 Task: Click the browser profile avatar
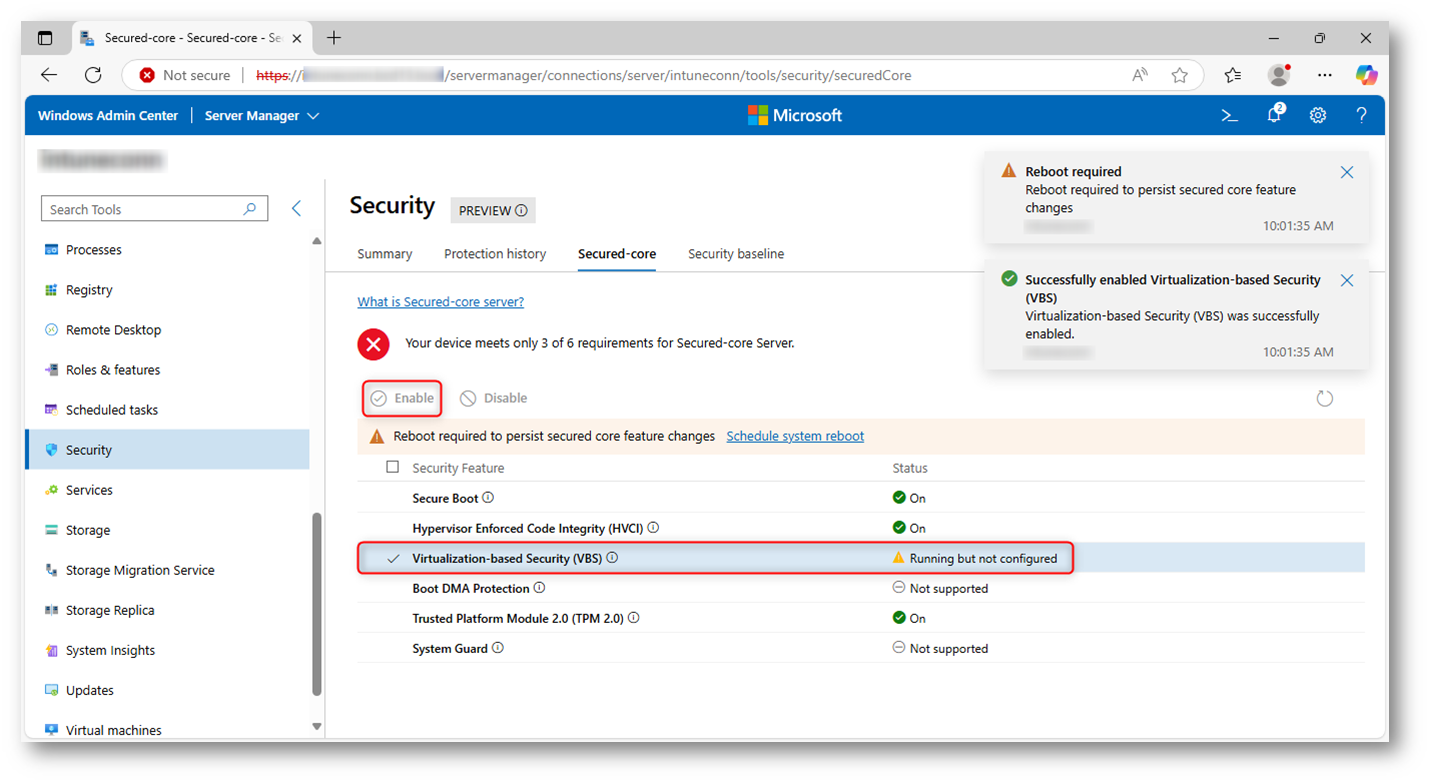[1279, 75]
